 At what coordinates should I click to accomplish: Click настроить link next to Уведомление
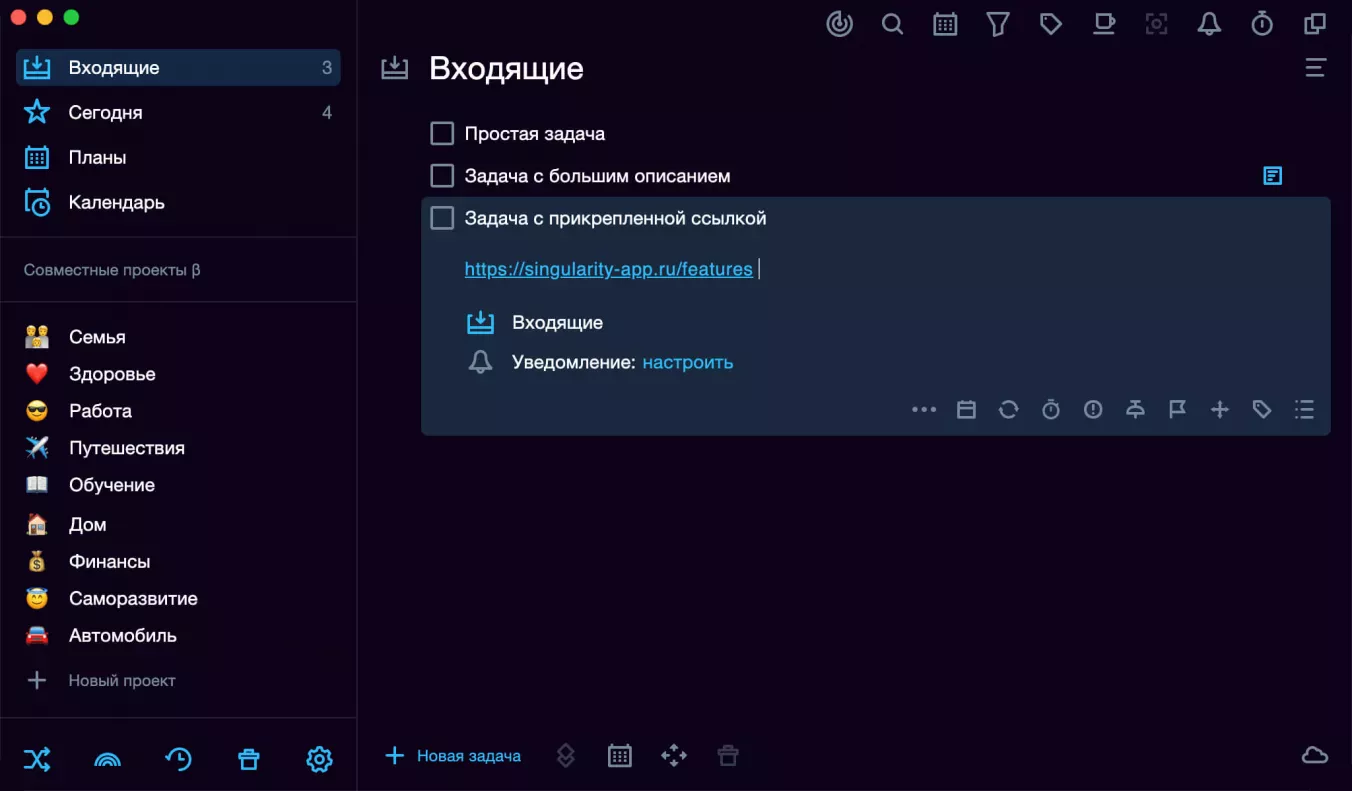(688, 362)
